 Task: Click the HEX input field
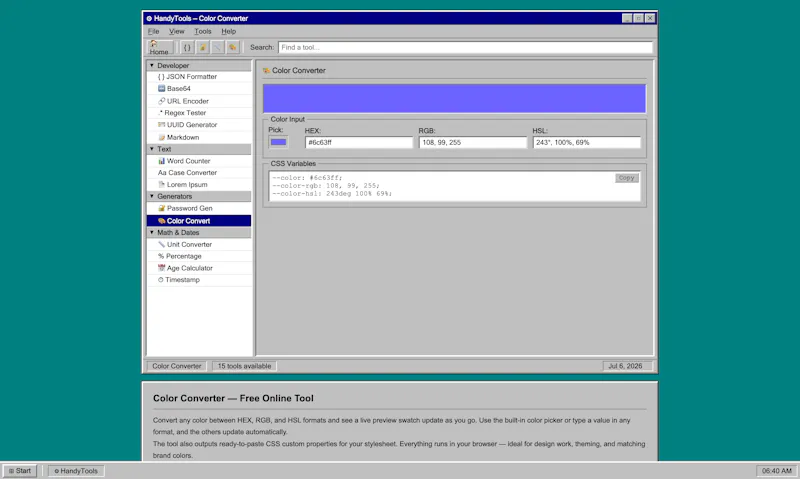click(359, 142)
